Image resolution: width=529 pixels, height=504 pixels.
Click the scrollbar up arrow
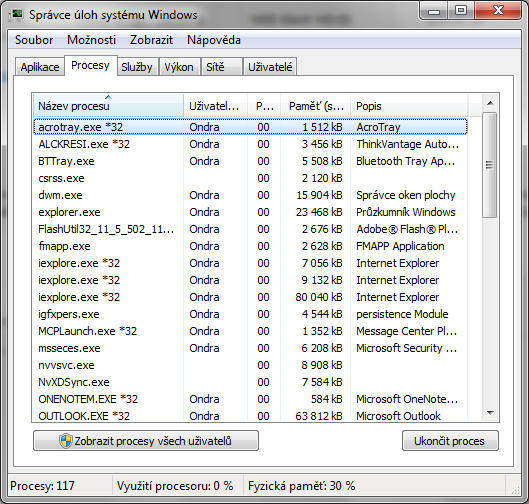click(490, 103)
